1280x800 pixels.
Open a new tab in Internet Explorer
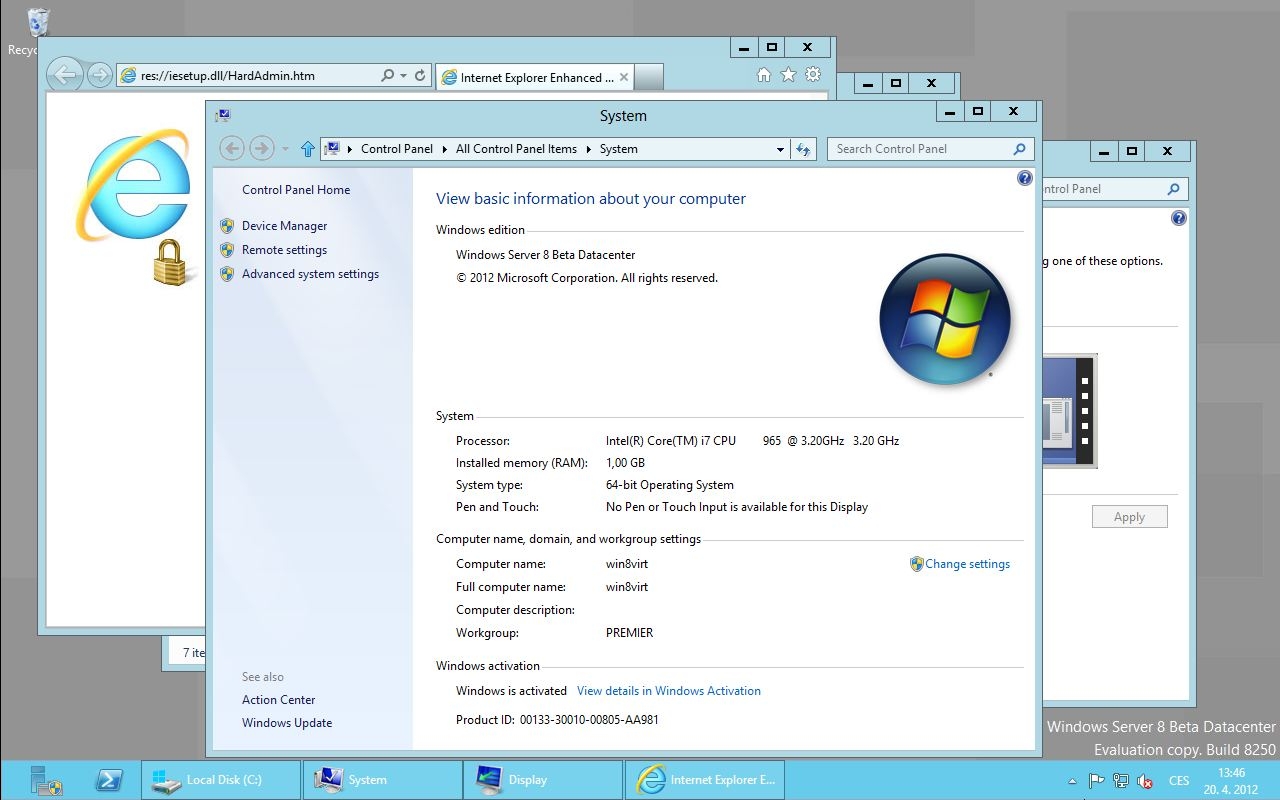click(x=649, y=77)
